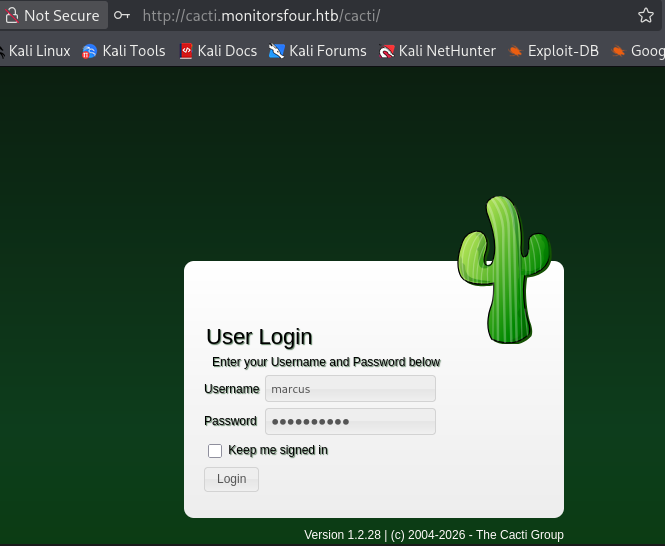Open the saved password key icon

pyautogui.click(x=122, y=16)
